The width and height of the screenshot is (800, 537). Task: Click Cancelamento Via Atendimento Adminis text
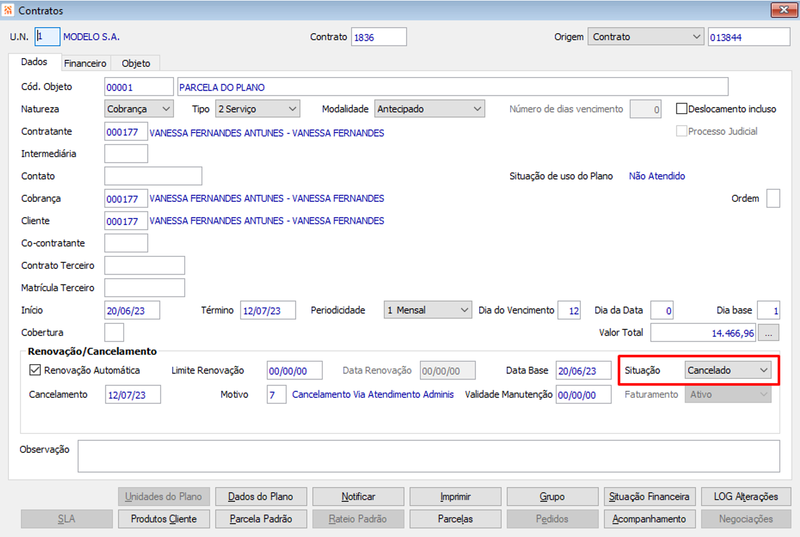[372, 394]
